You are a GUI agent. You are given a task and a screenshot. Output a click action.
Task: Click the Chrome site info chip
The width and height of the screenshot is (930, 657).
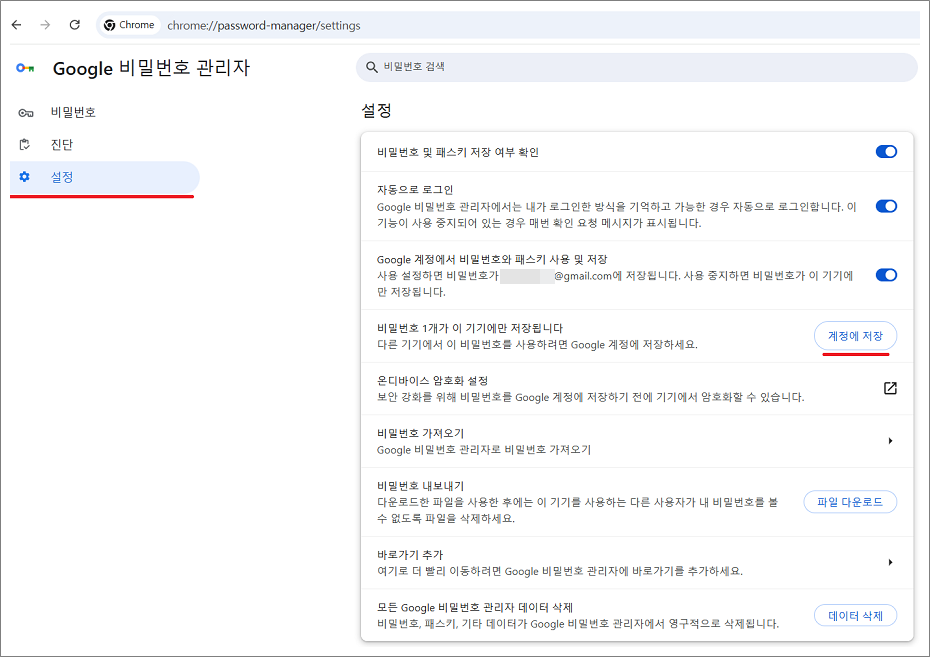[129, 25]
